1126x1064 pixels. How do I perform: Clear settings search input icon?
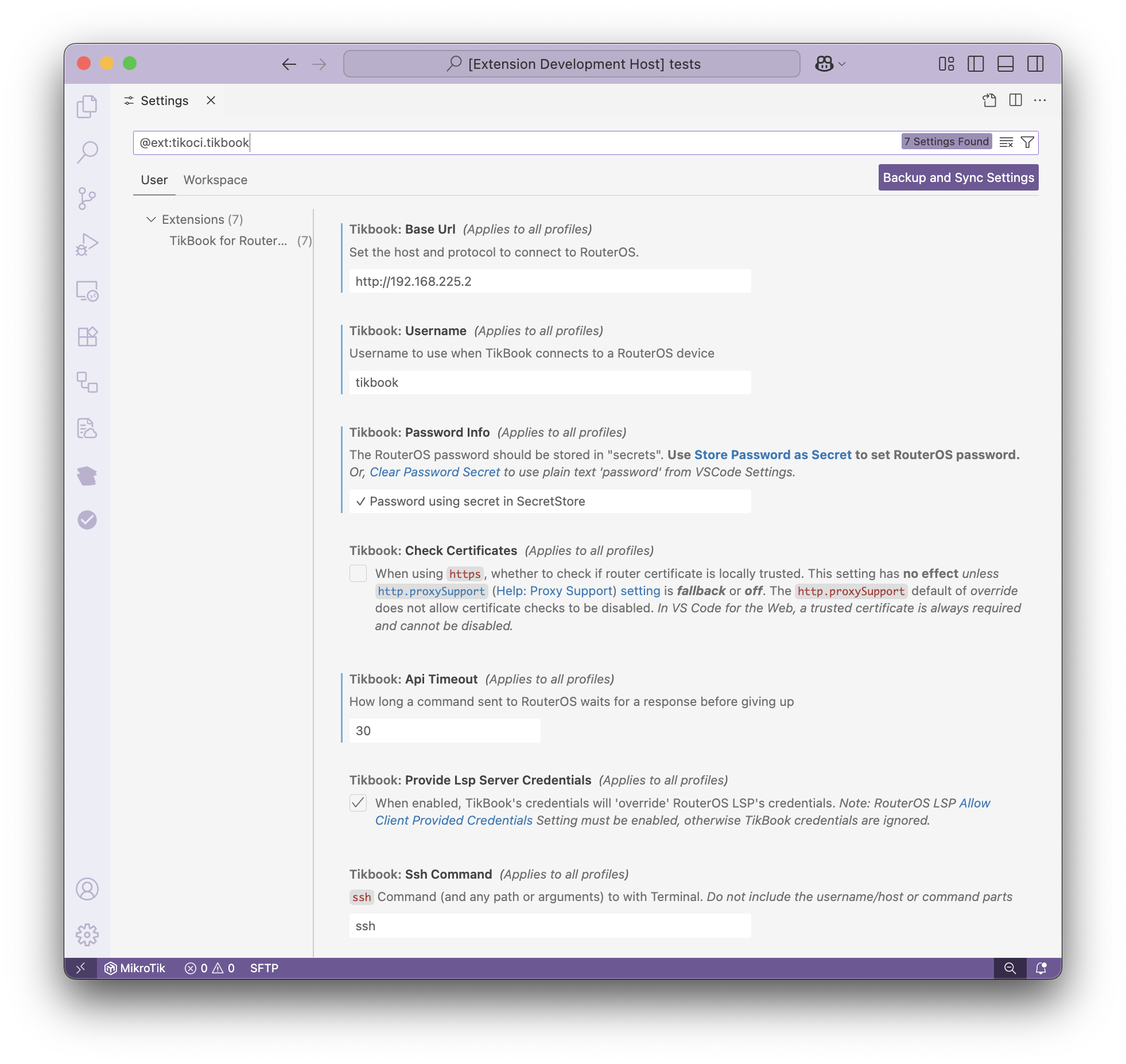tap(1006, 142)
